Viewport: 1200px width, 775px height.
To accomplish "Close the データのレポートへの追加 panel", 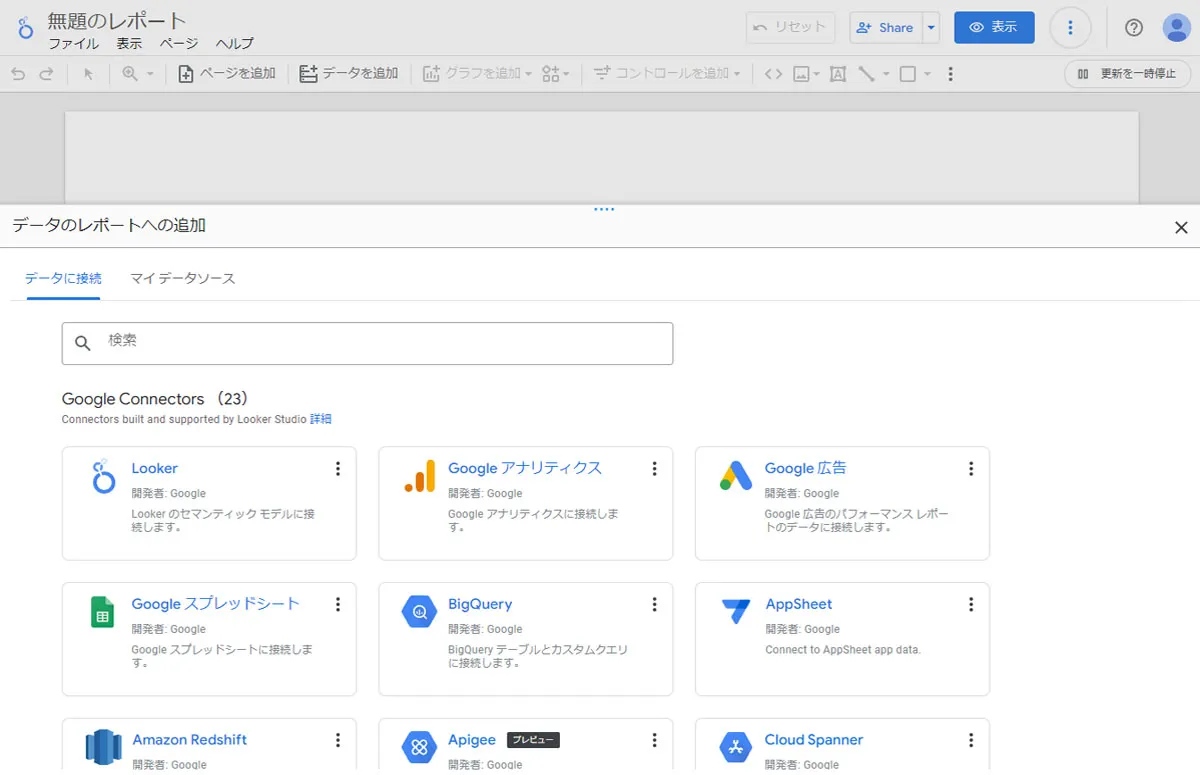I will [x=1181, y=228].
